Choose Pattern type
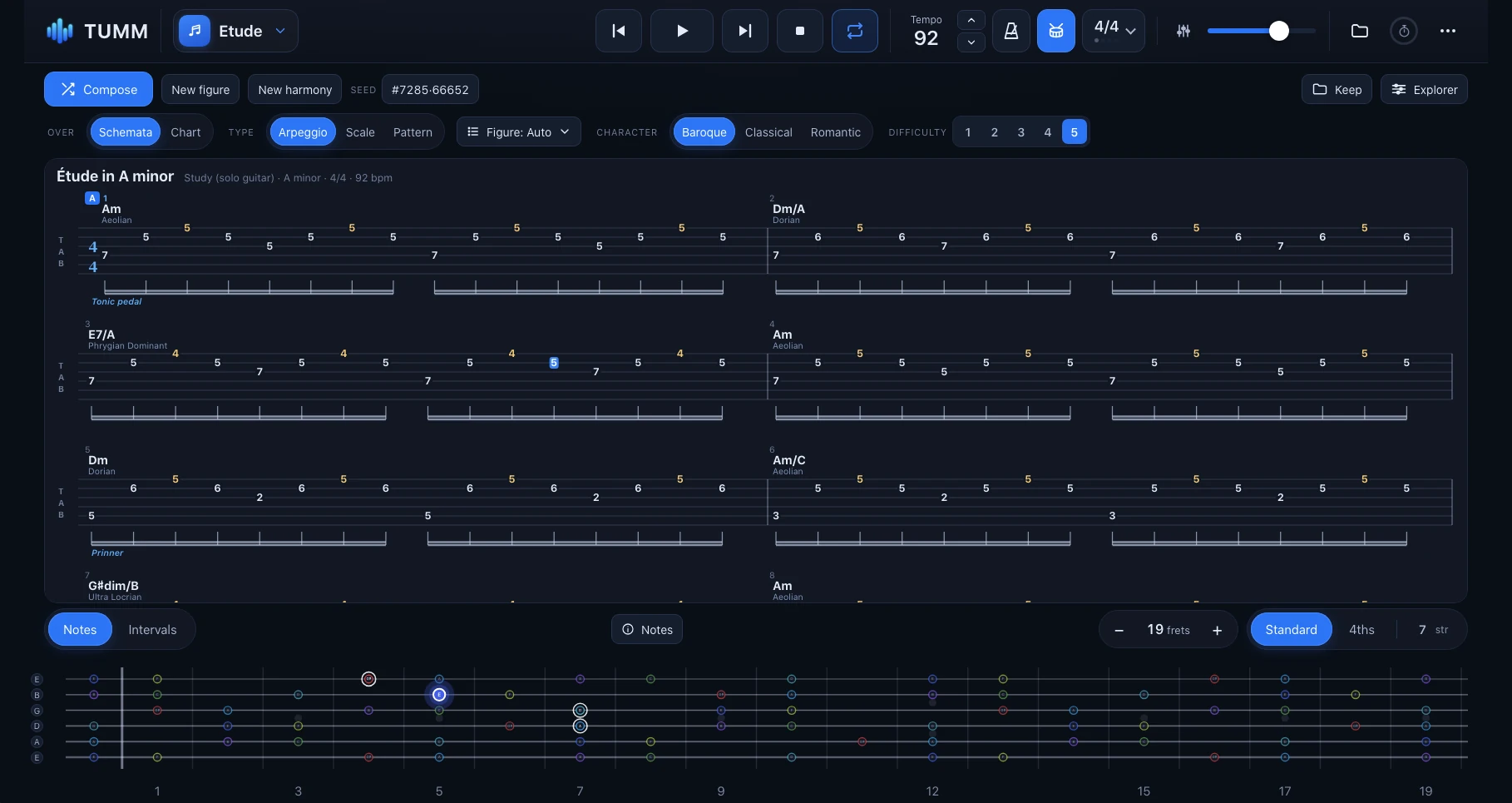Screen dimensions: 1512x803 (413, 131)
